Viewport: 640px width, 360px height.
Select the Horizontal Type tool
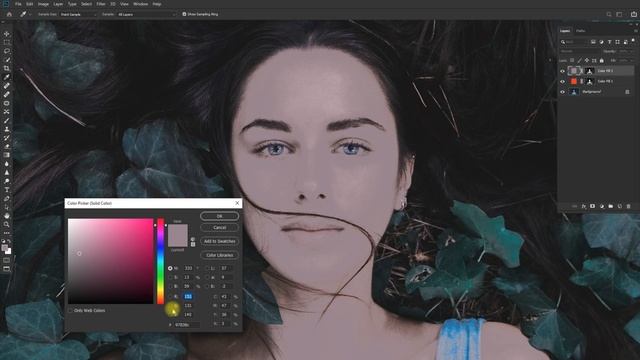click(x=7, y=190)
